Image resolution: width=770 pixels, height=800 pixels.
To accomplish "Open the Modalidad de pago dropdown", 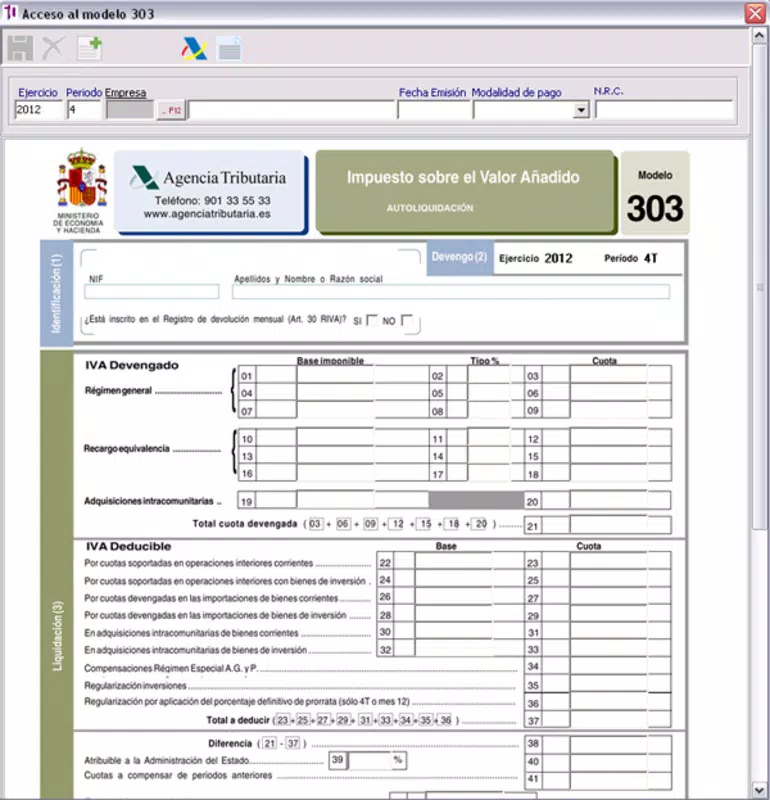I will tap(581, 110).
